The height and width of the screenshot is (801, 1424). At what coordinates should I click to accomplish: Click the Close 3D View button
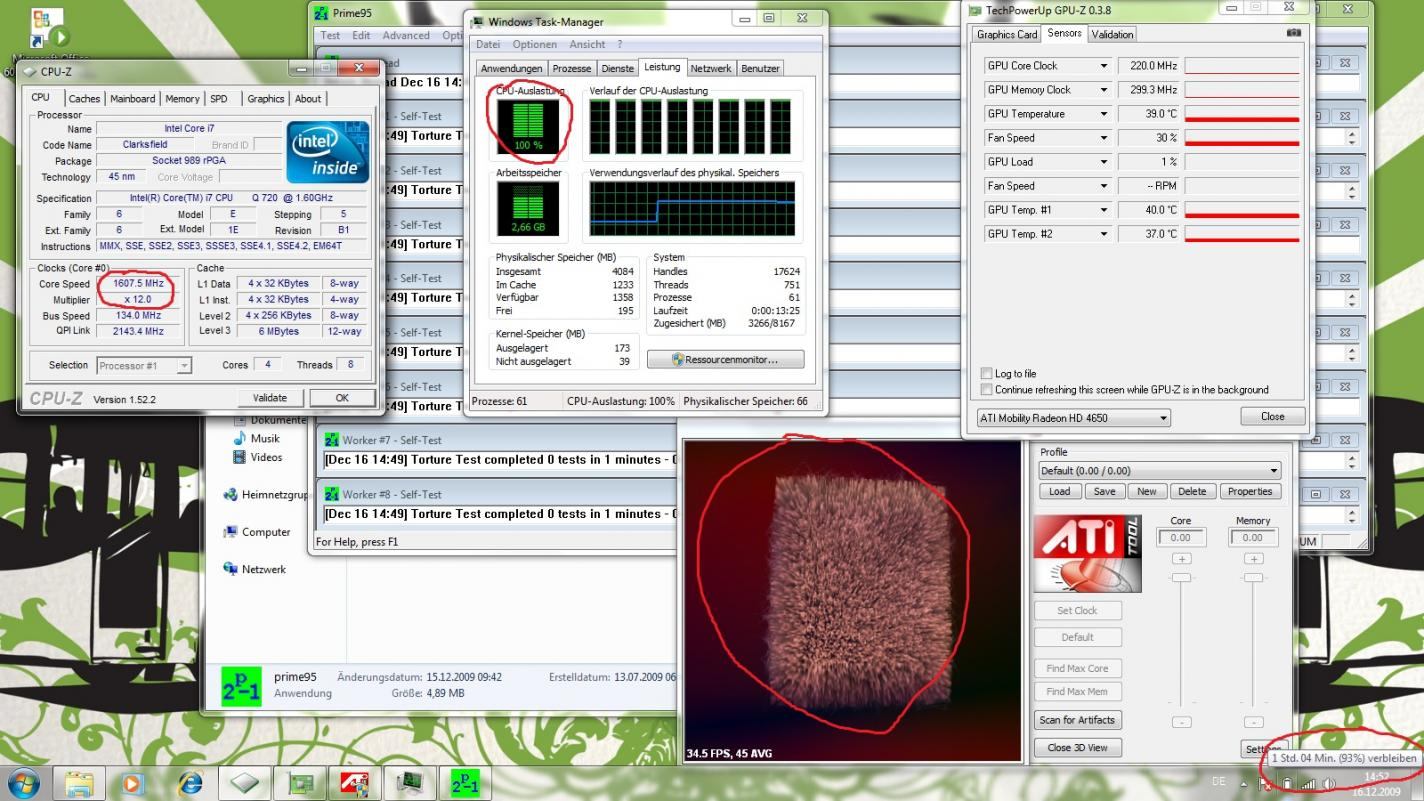click(1078, 747)
